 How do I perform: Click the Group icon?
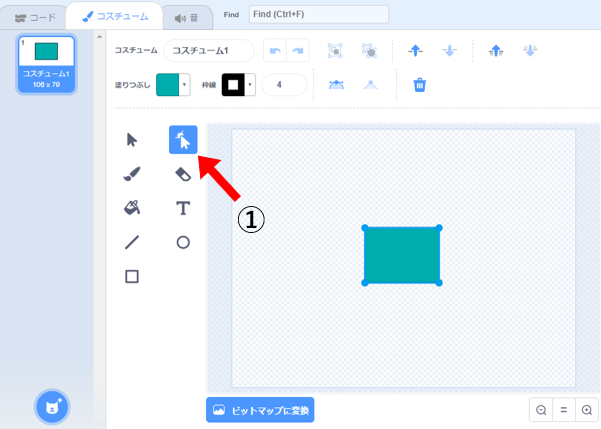[335, 51]
